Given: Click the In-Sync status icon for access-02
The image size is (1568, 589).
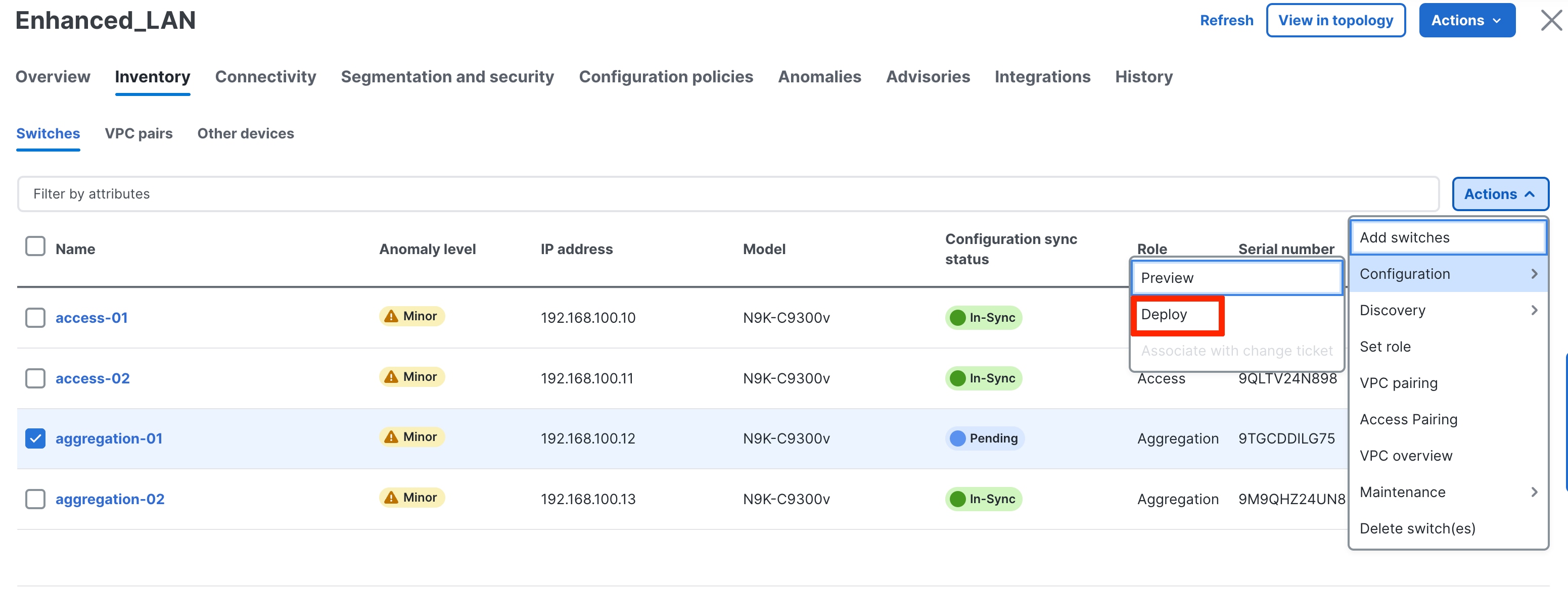Looking at the screenshot, I should click(x=957, y=378).
